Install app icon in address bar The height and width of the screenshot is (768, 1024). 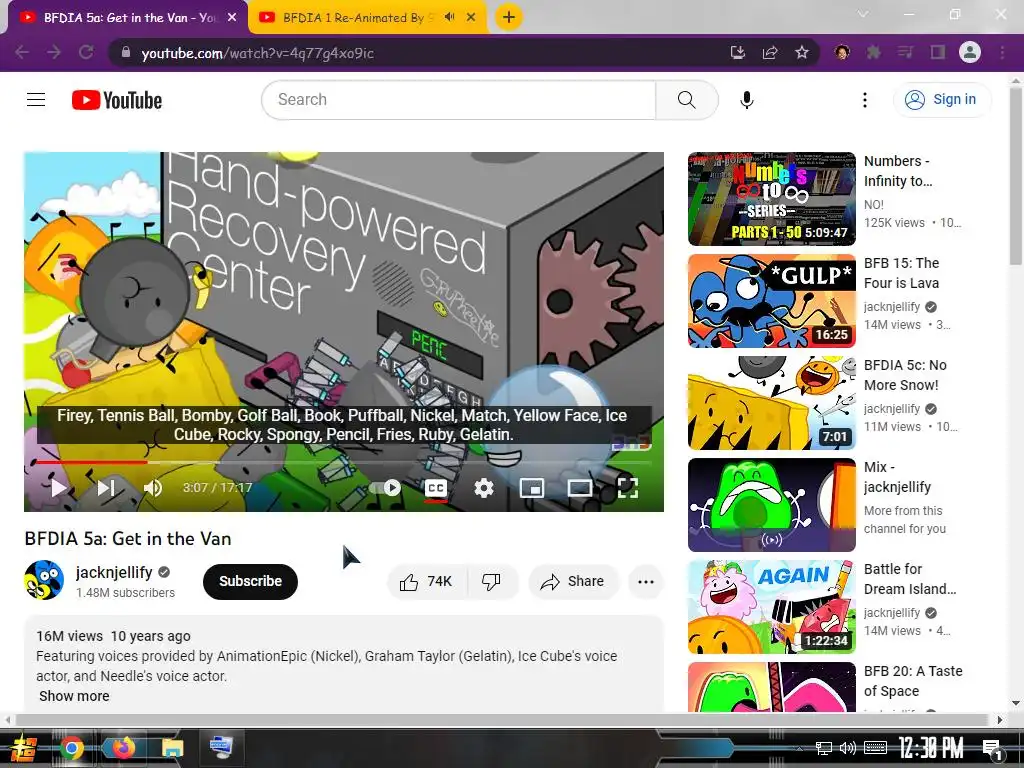point(738,52)
